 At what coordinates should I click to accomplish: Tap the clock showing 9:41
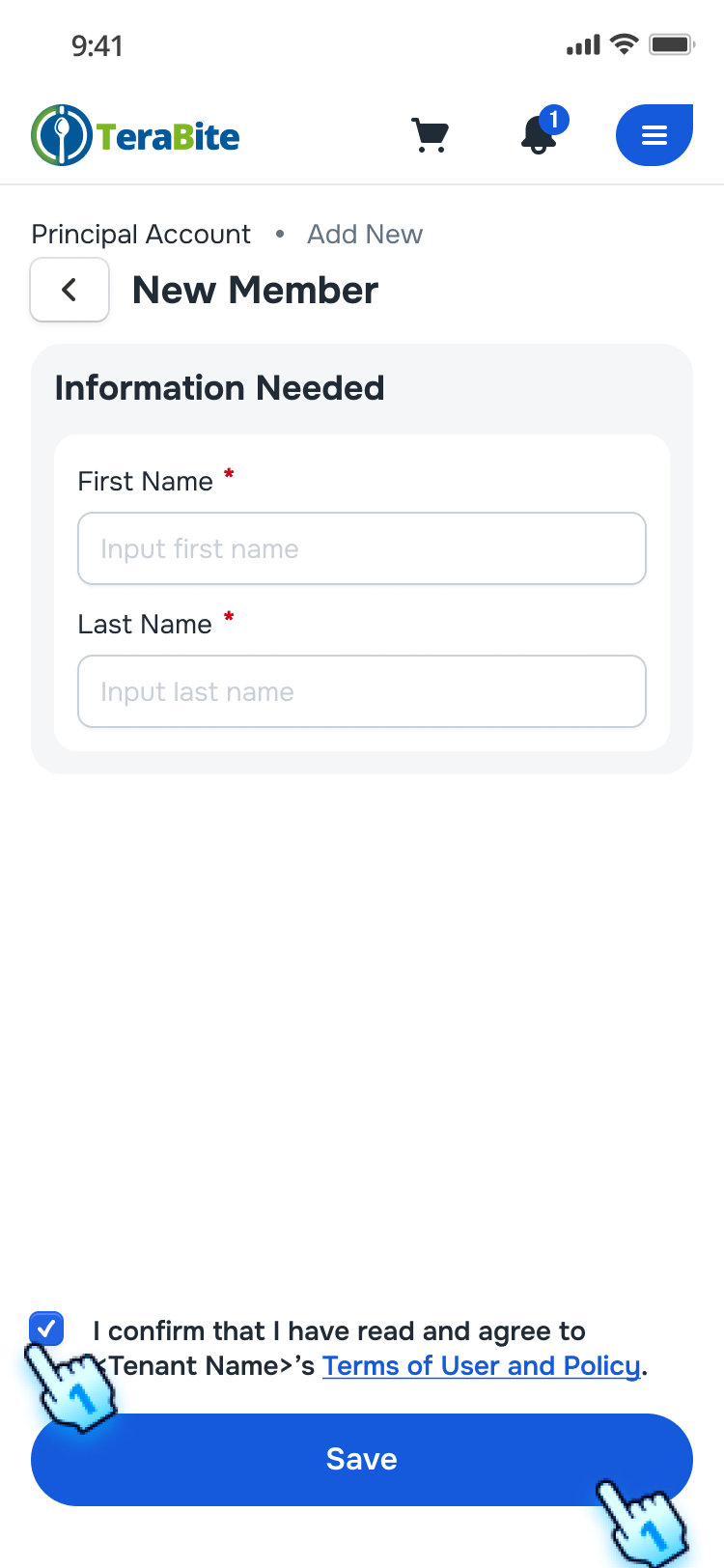pyautogui.click(x=97, y=44)
